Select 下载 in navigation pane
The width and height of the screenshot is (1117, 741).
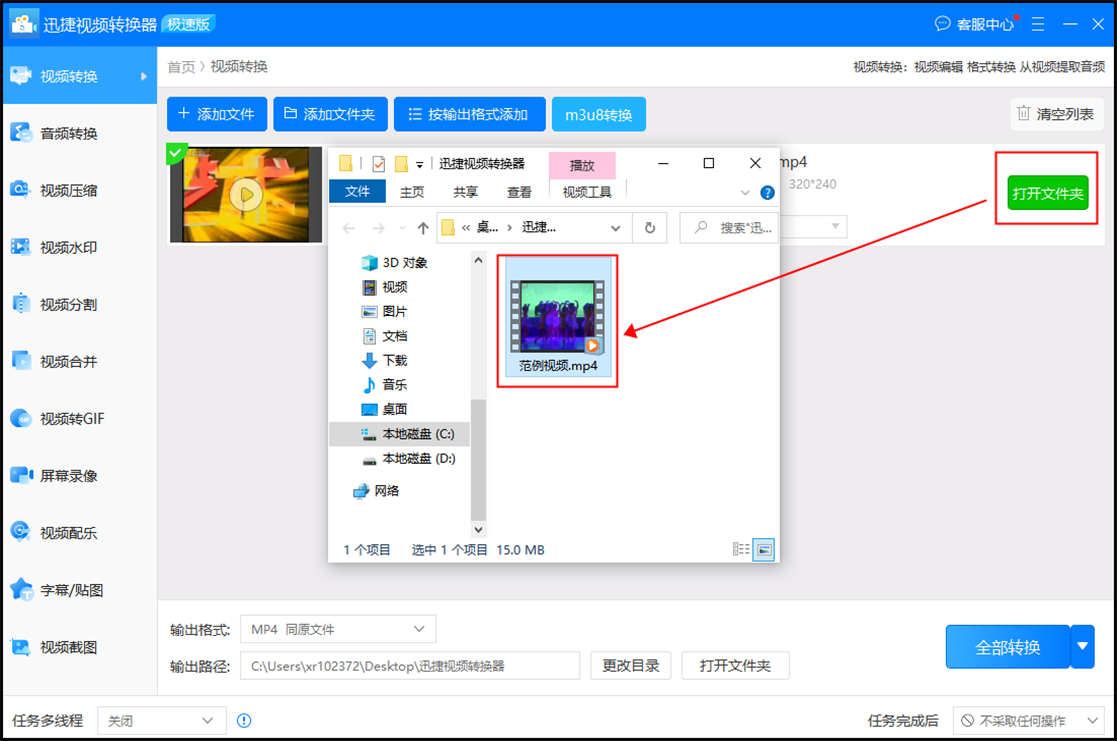click(x=385, y=360)
